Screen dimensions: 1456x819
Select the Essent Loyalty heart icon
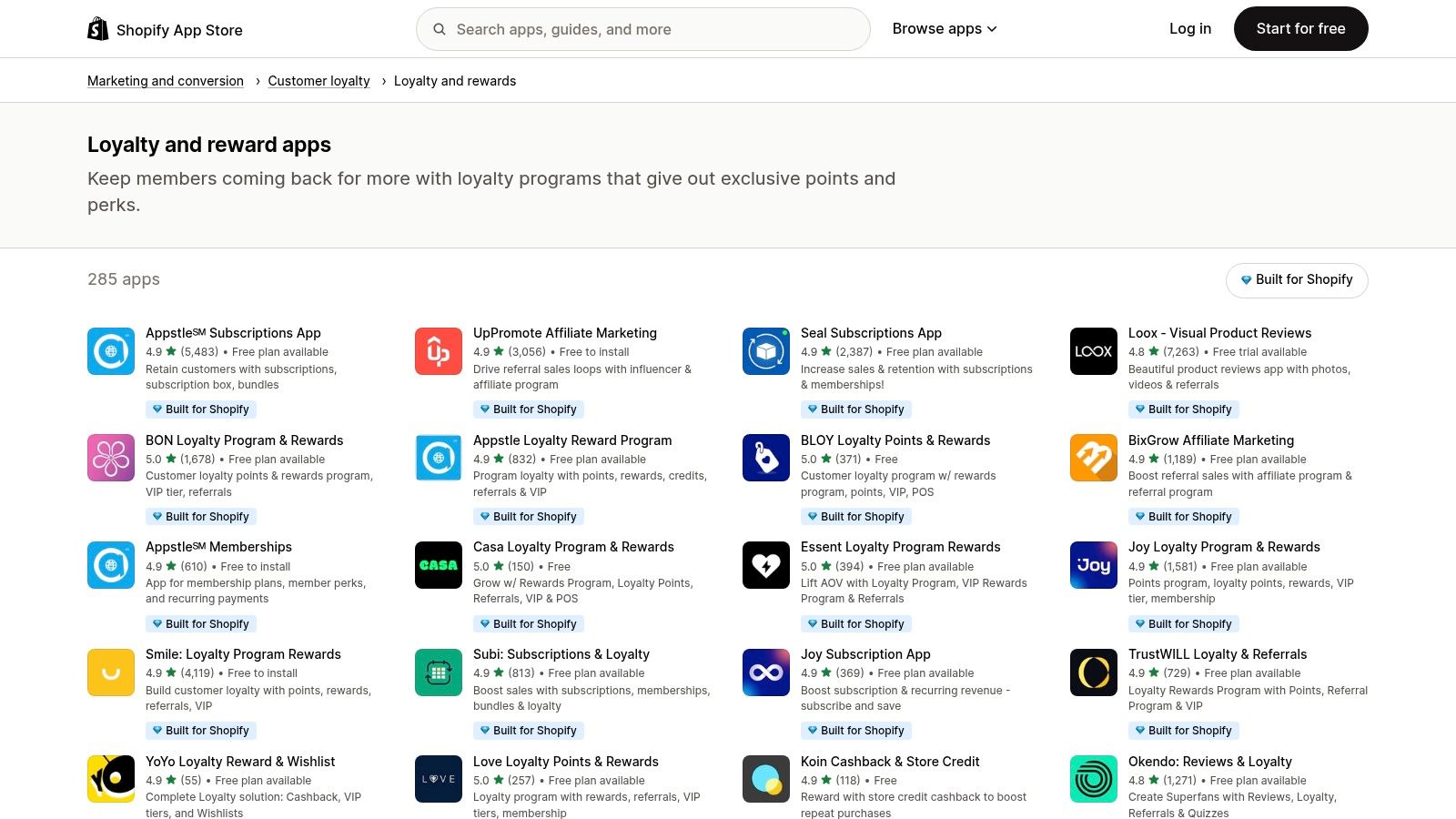click(x=765, y=564)
